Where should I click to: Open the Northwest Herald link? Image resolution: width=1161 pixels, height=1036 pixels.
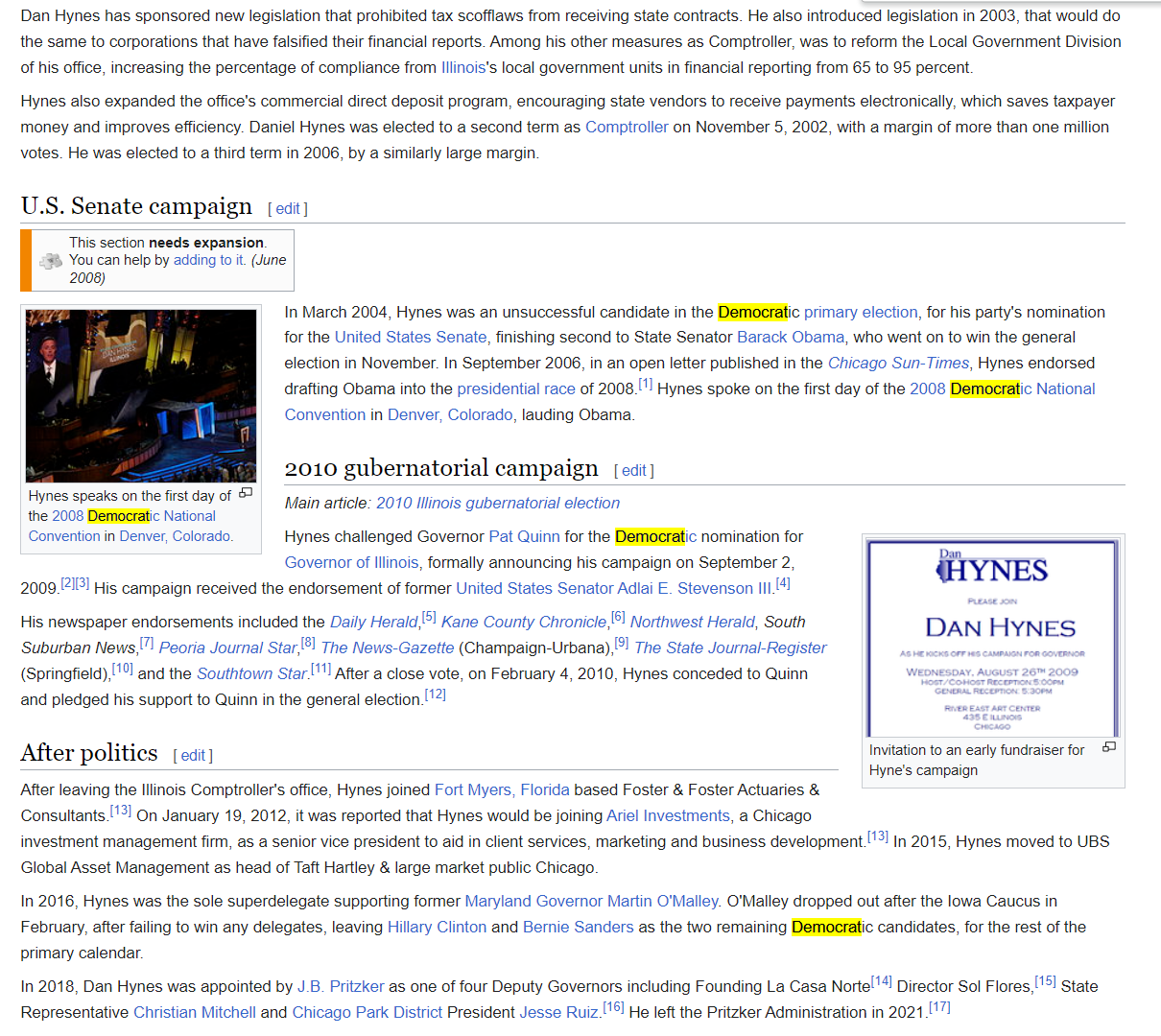pyautogui.click(x=693, y=622)
